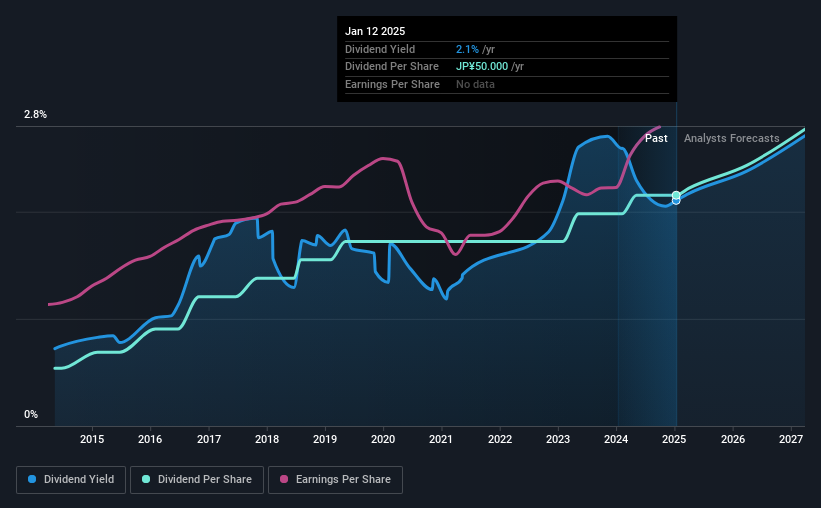Click the 2017 x-axis label

coord(208,439)
